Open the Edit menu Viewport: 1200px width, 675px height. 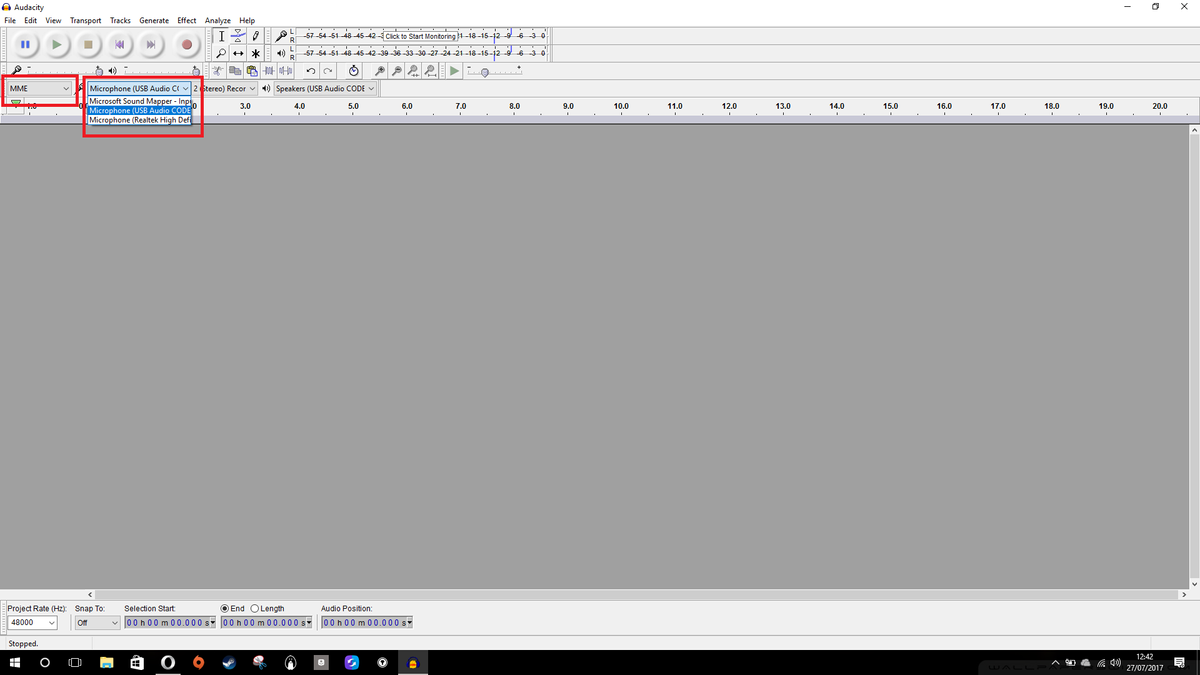click(x=31, y=20)
